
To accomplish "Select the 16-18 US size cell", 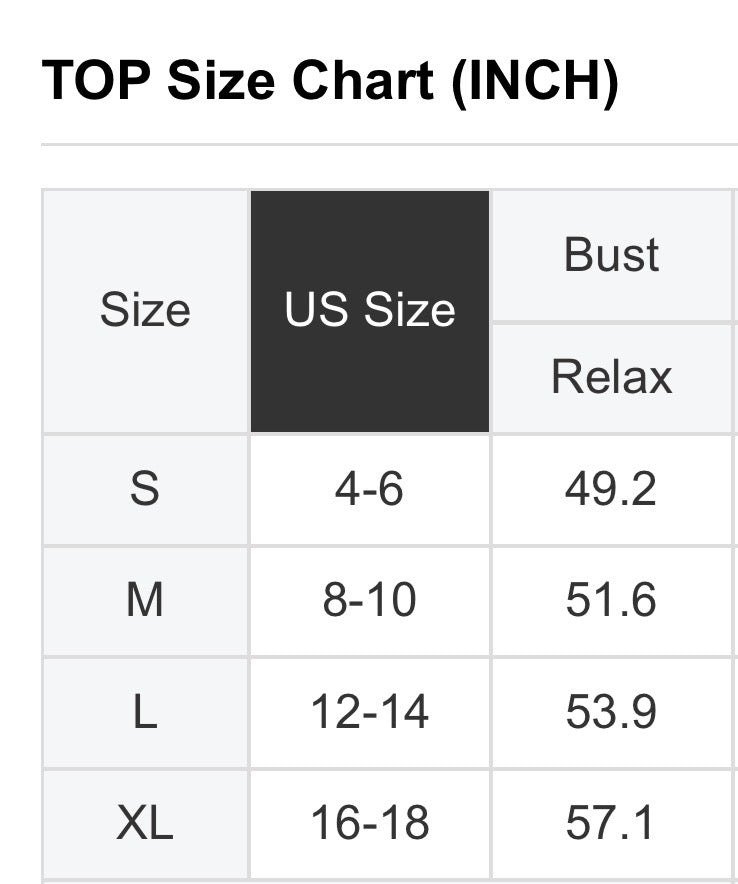I will coord(370,824).
